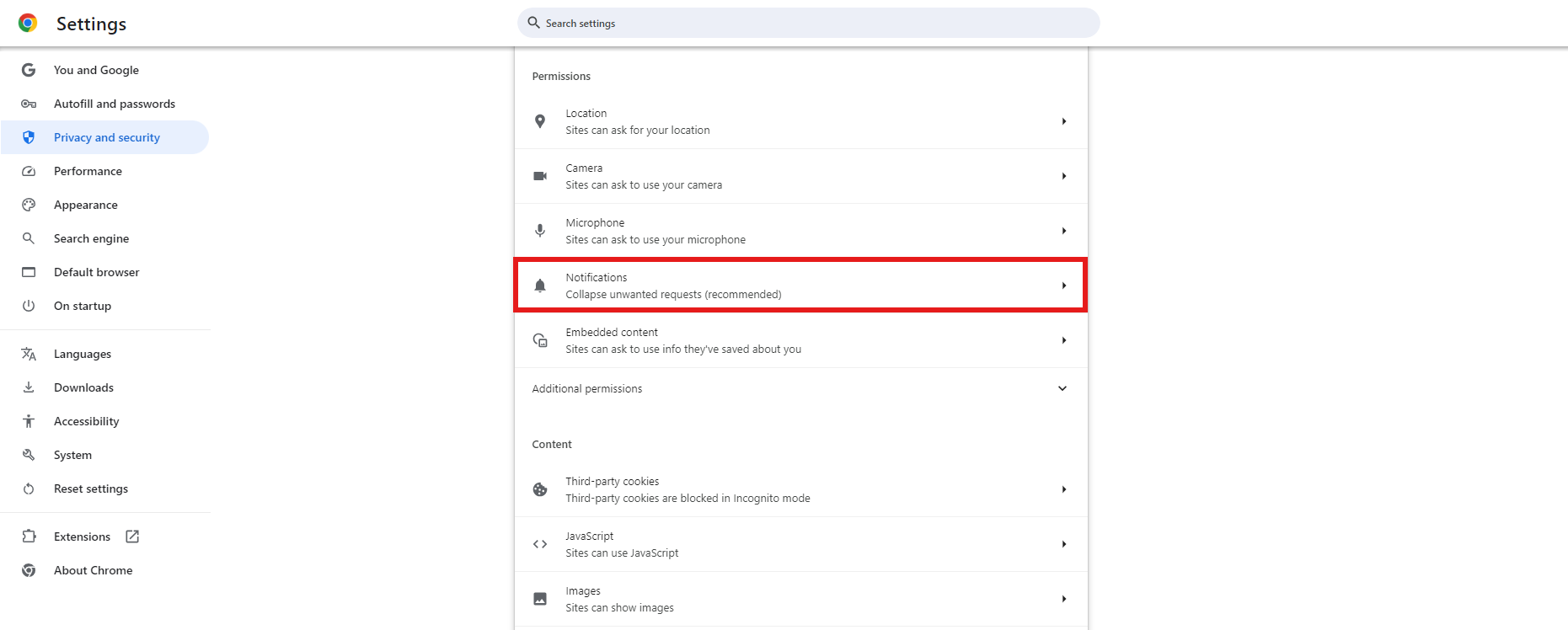The height and width of the screenshot is (630, 1568).
Task: Open the Performance settings section
Action: pos(88,171)
